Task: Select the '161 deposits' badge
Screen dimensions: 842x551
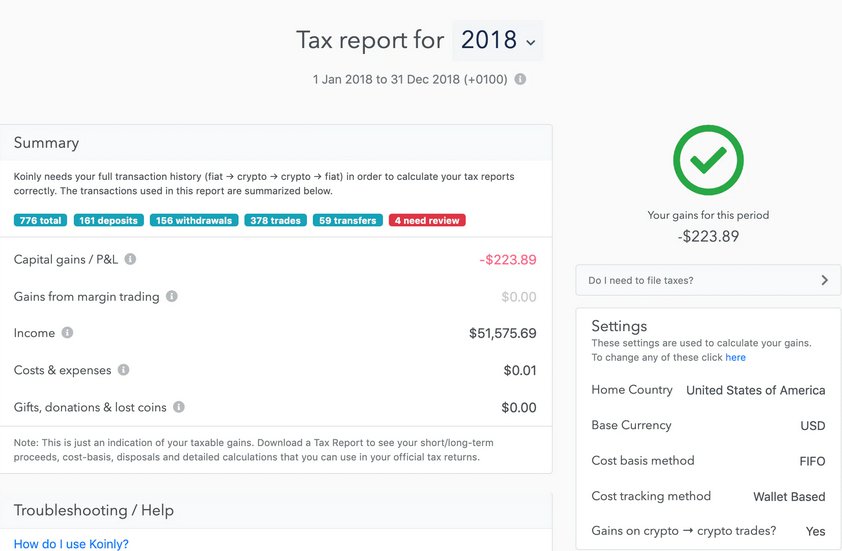Action: tap(108, 220)
